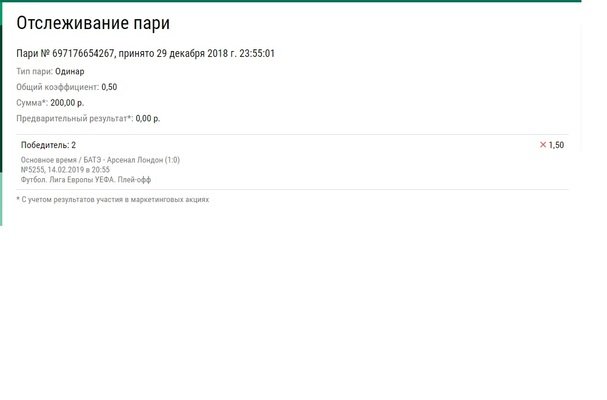Click the acceptance date '29 декабря 2018 г.'
This screenshot has width=607, height=400.
197,54
